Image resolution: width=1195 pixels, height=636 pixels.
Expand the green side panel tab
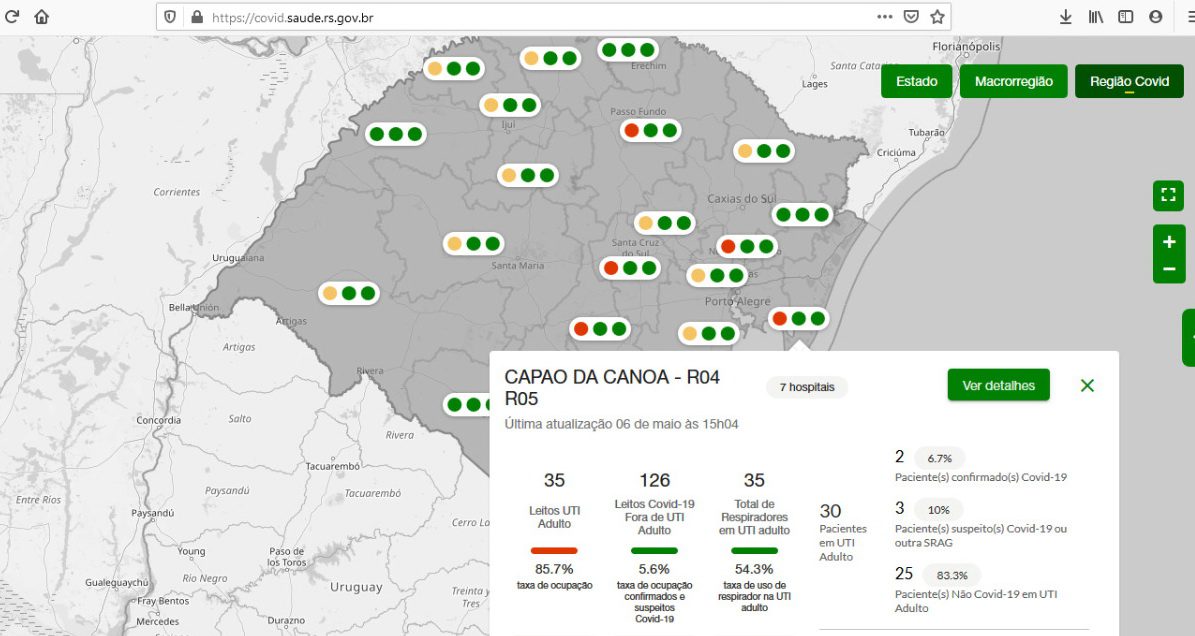(x=1189, y=338)
